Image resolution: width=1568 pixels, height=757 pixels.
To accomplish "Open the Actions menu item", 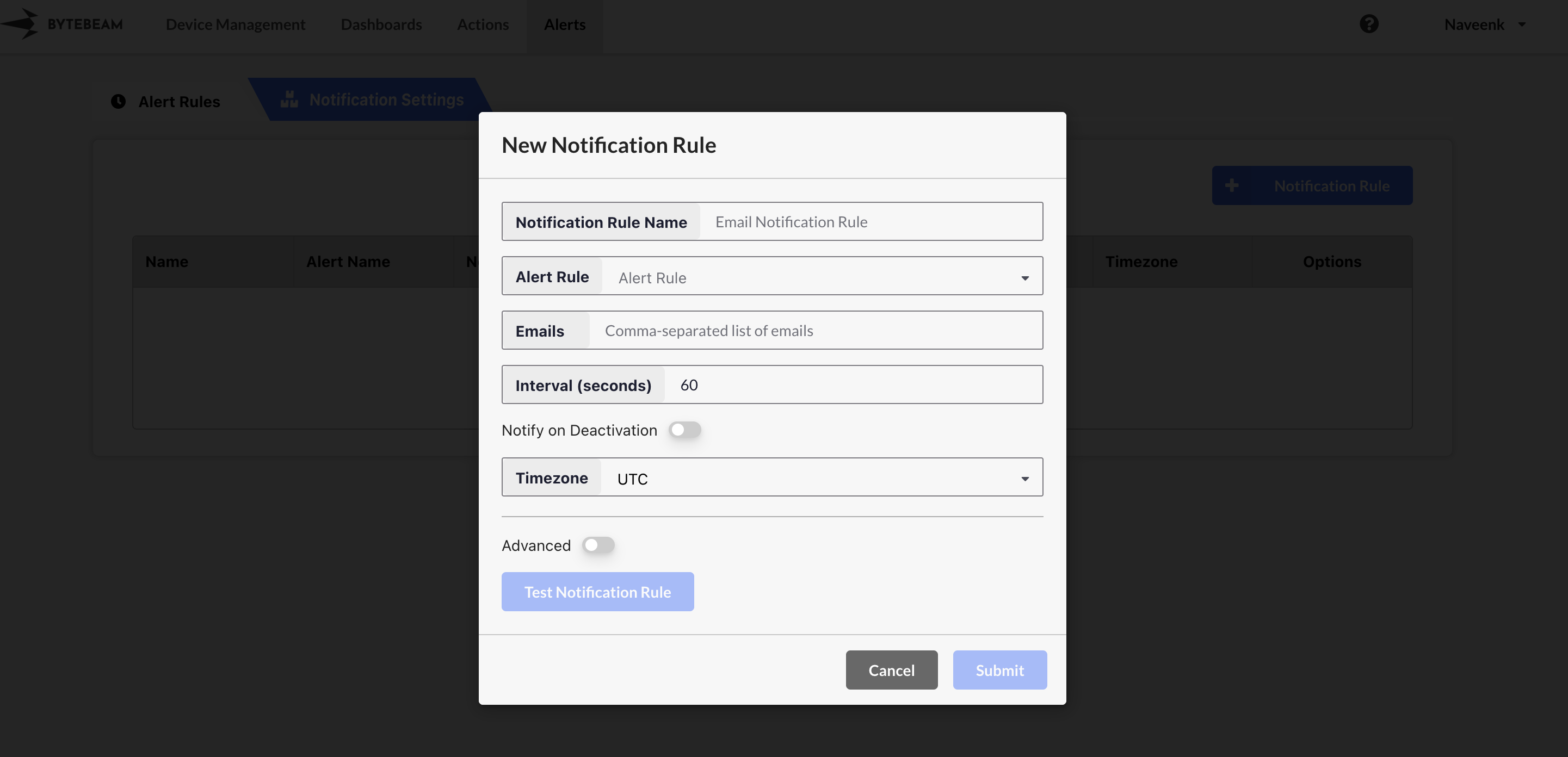I will [x=482, y=24].
